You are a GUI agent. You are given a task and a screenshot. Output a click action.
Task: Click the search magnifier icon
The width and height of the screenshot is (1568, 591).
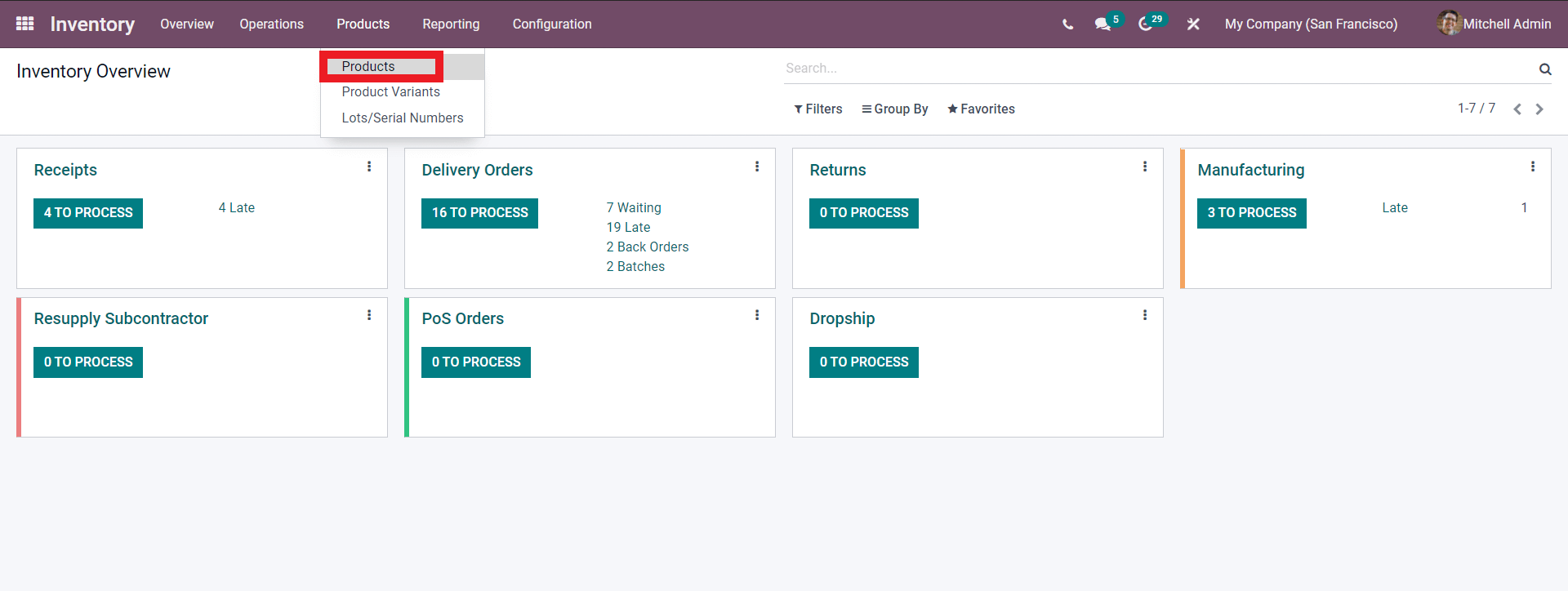coord(1544,69)
